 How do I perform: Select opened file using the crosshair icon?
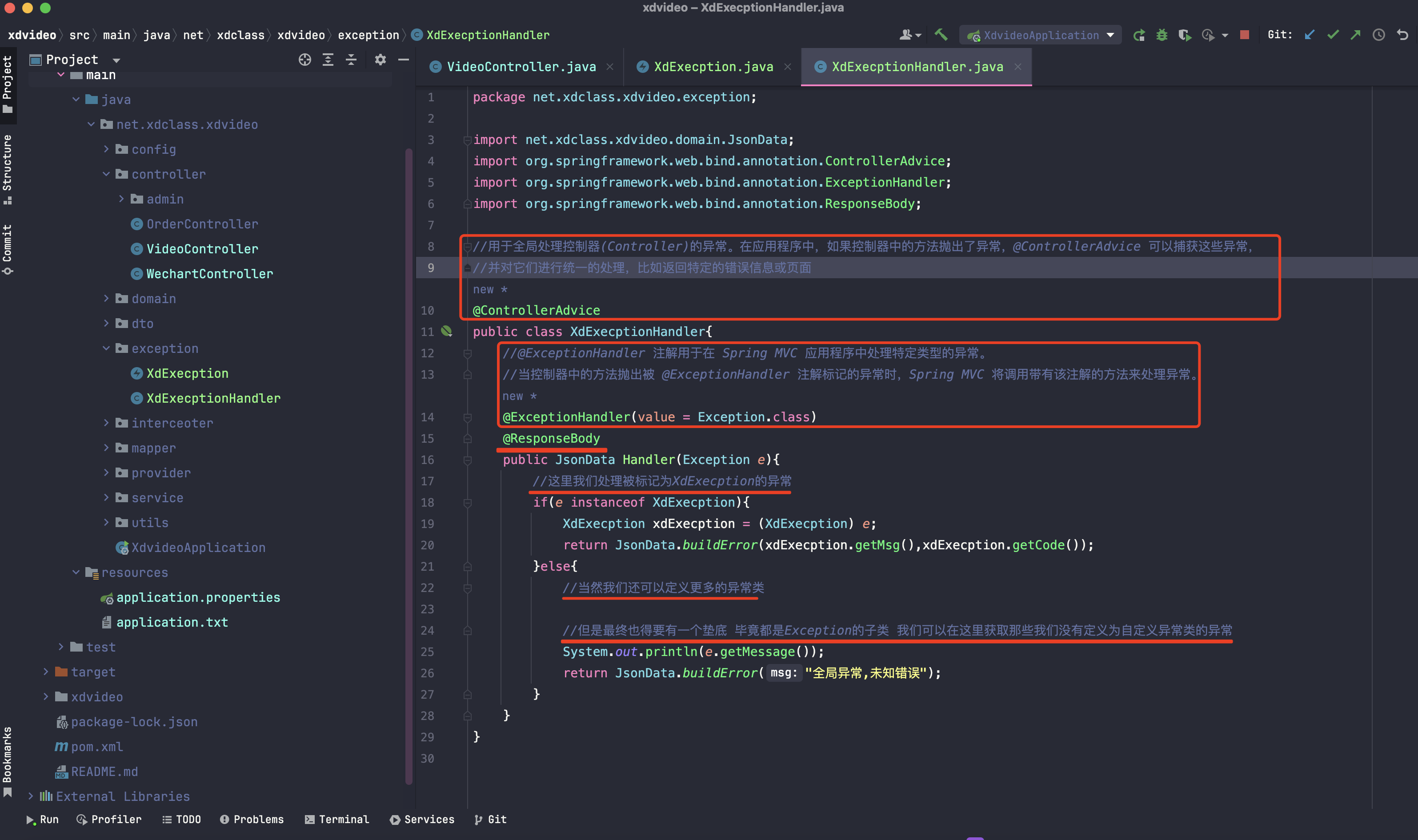coord(305,60)
